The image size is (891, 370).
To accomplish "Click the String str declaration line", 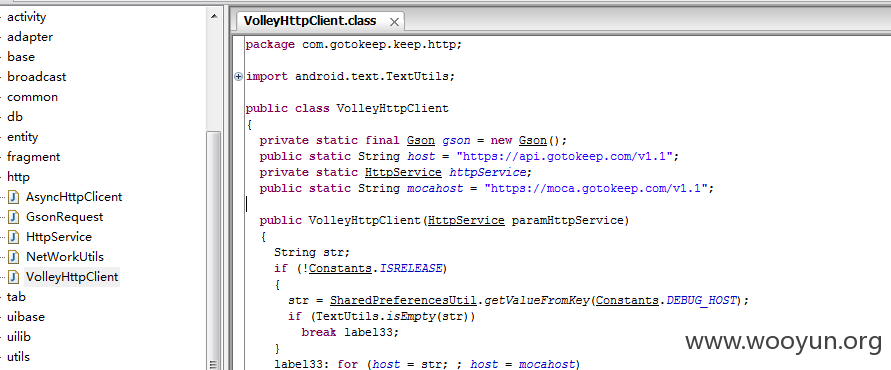I will (x=313, y=252).
